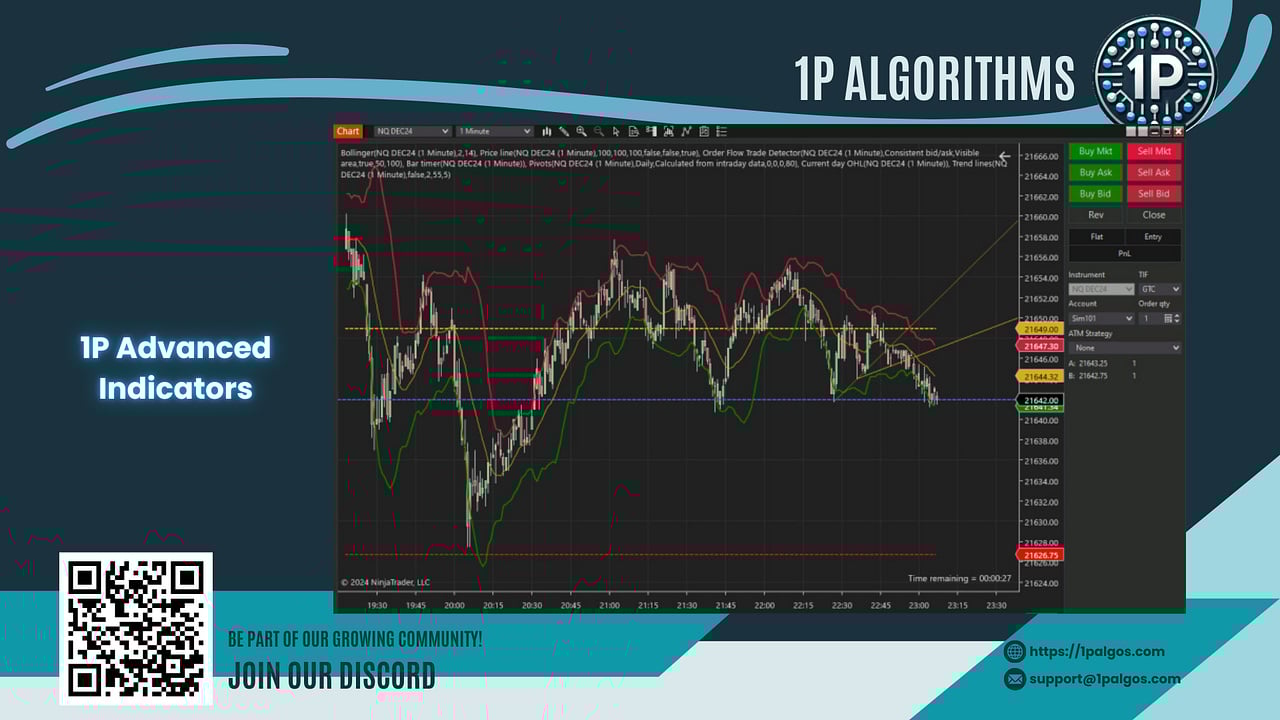
Task: Click the globe icon beside website address
Action: [1014, 652]
